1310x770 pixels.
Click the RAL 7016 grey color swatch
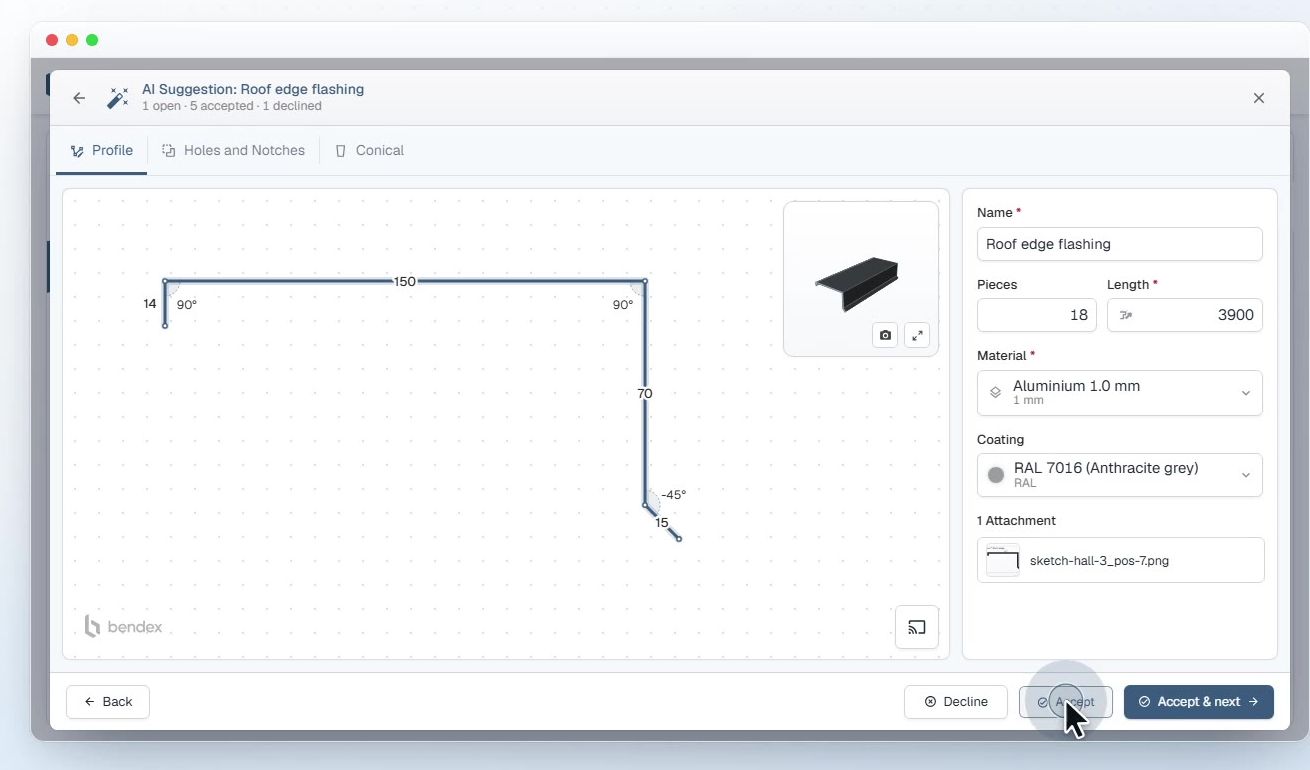(x=995, y=475)
